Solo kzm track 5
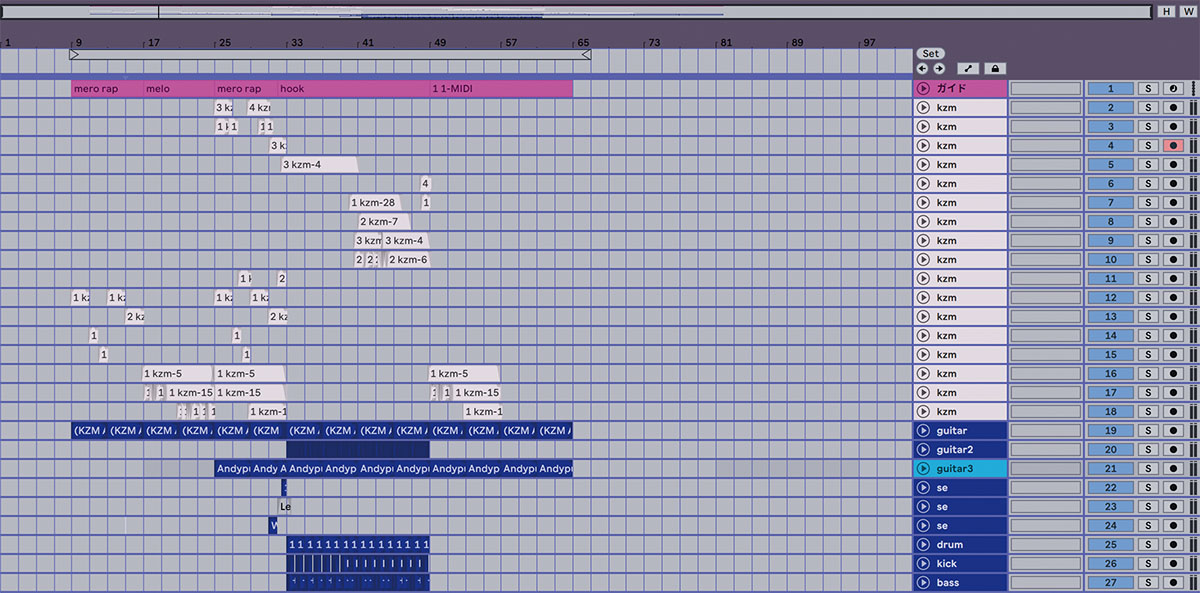This screenshot has height=593, width=1200. pyautogui.click(x=1149, y=165)
